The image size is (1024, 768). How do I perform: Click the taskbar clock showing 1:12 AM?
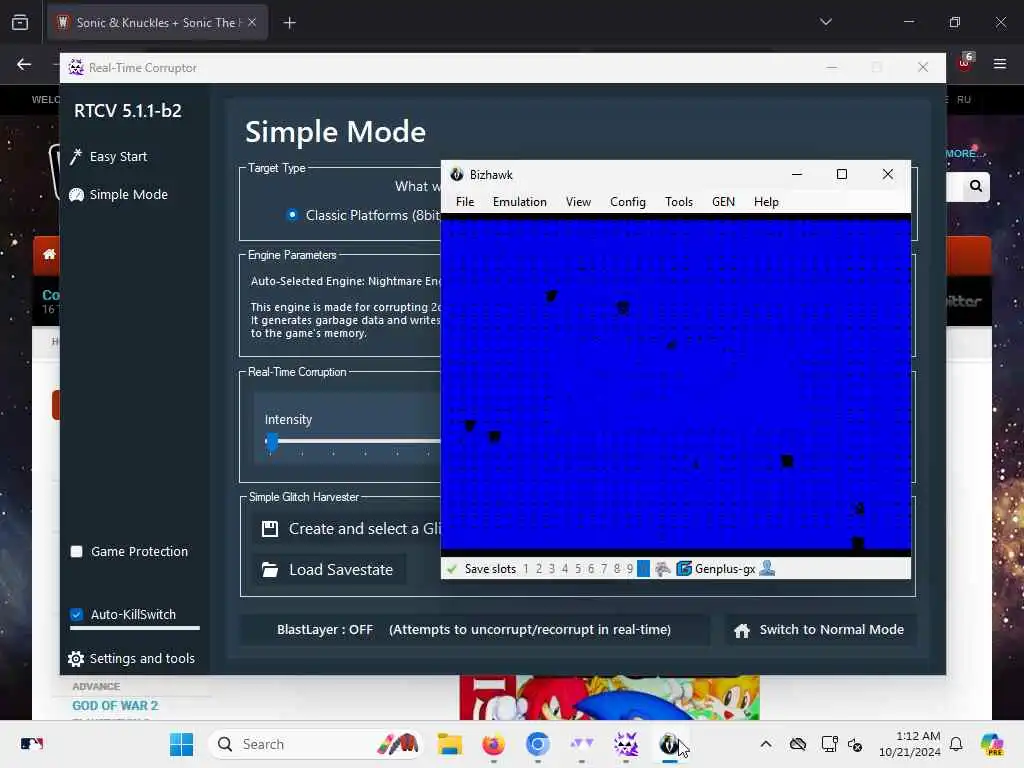tap(910, 744)
